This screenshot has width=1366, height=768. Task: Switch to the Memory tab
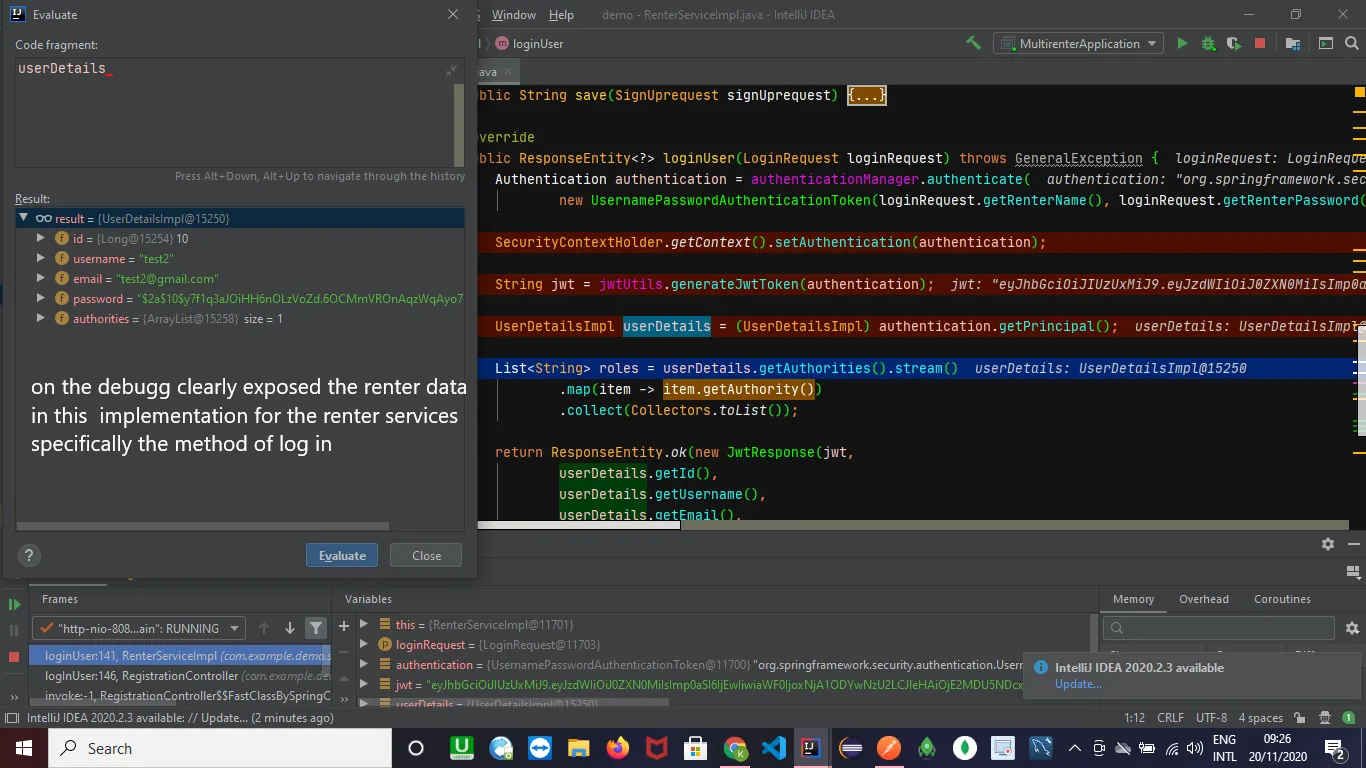[x=1133, y=599]
